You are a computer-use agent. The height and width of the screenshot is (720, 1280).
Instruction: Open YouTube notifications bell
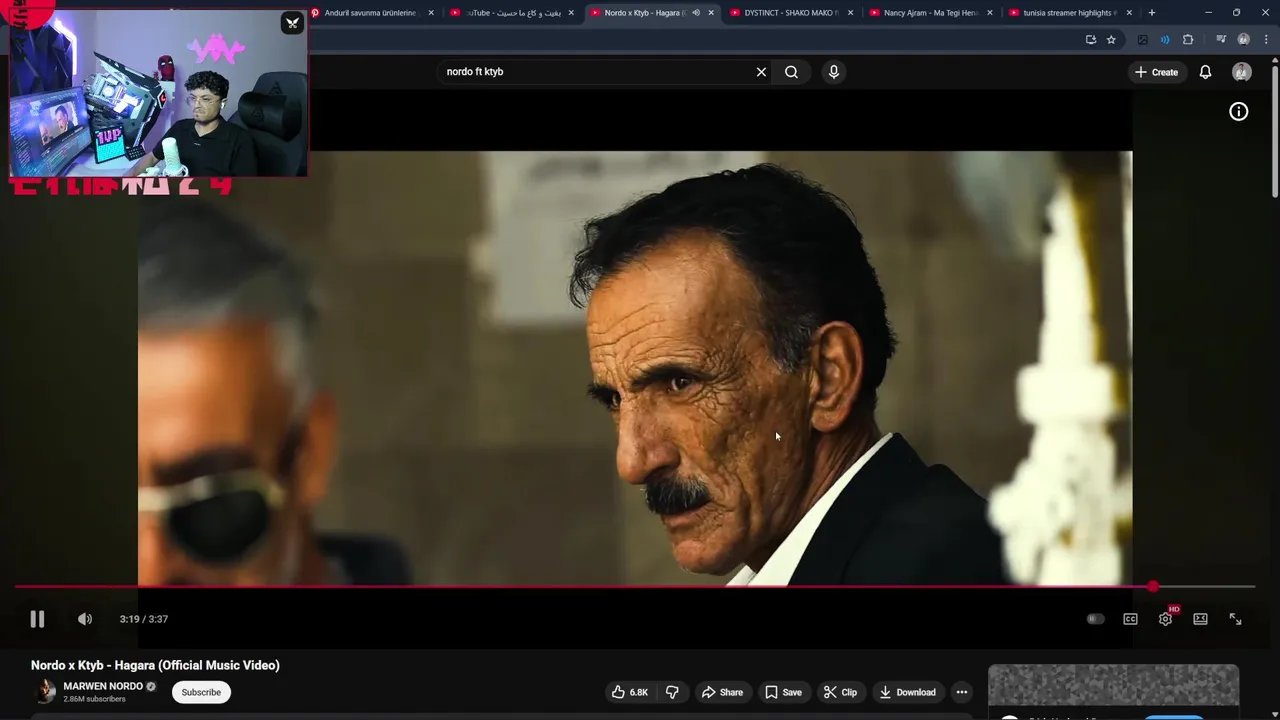1205,72
